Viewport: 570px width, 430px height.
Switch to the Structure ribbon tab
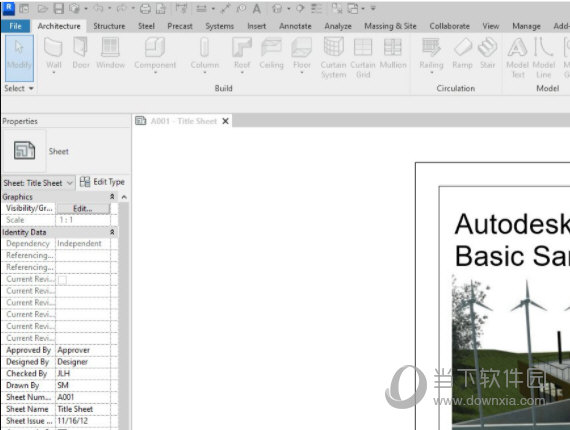(x=109, y=26)
